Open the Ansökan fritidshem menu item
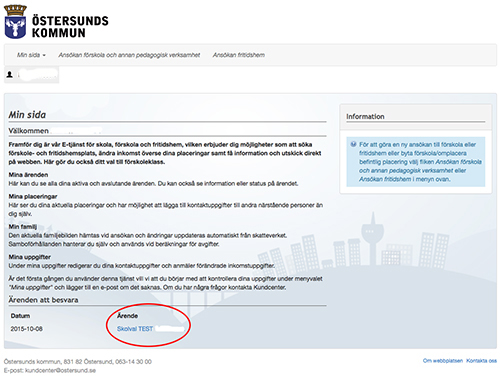This screenshot has width=500, height=379. [239, 55]
